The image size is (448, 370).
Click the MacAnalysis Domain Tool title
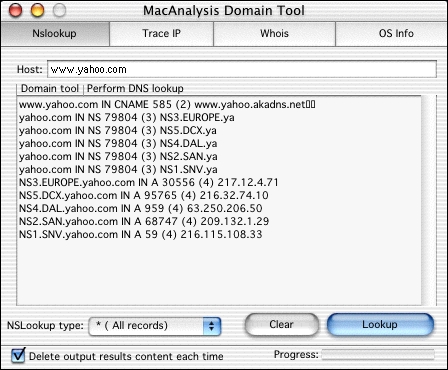pos(224,11)
